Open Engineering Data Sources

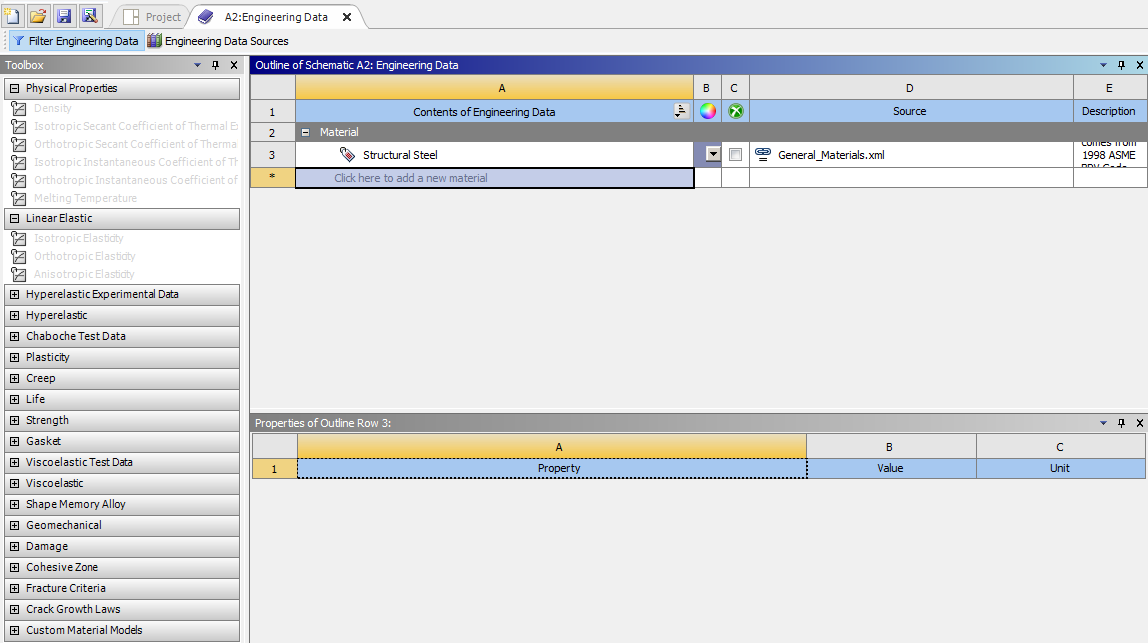pyautogui.click(x=217, y=41)
